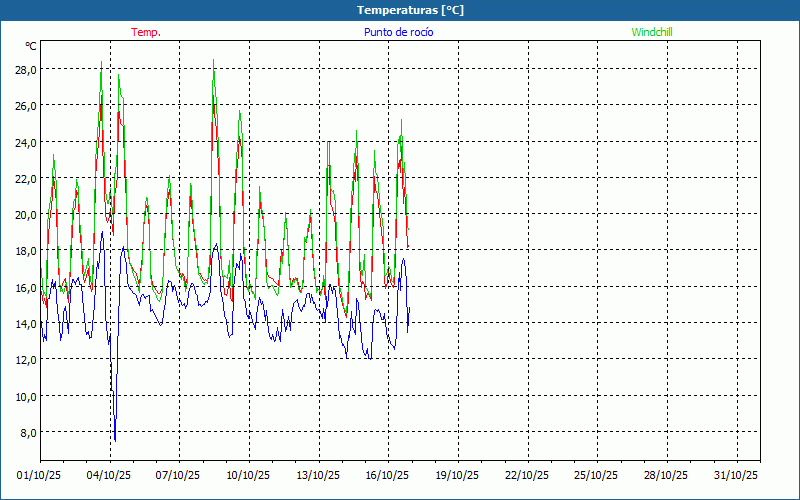Click the 01/10/25 date label

40,475
